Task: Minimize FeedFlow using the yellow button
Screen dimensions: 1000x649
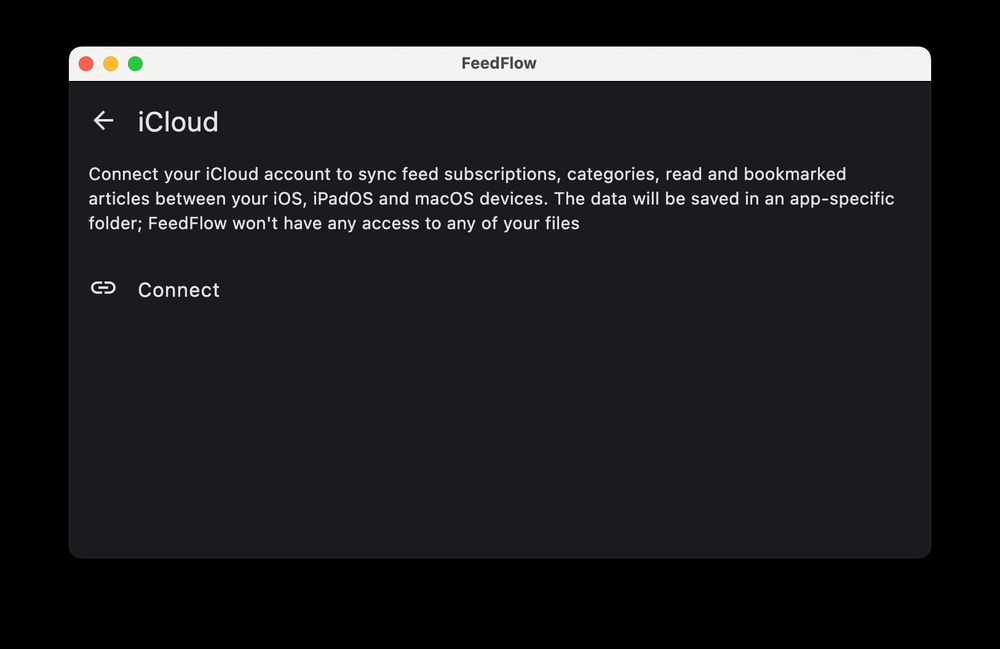Action: click(110, 64)
